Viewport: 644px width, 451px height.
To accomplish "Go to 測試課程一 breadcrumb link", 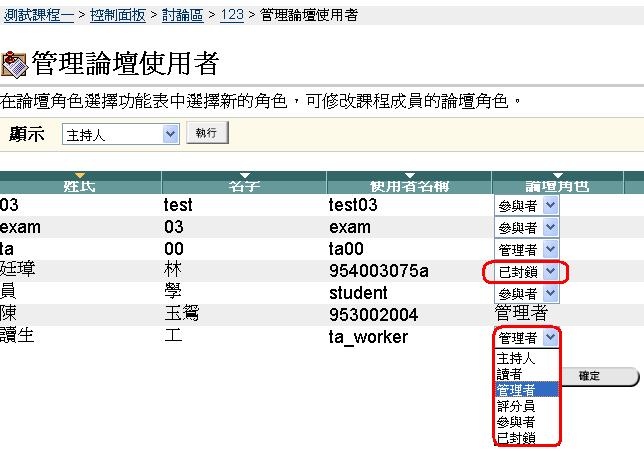I will tap(37, 15).
